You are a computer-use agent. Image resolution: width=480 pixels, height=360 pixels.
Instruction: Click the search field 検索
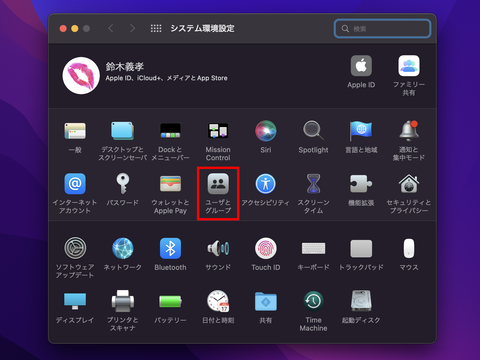(382, 29)
